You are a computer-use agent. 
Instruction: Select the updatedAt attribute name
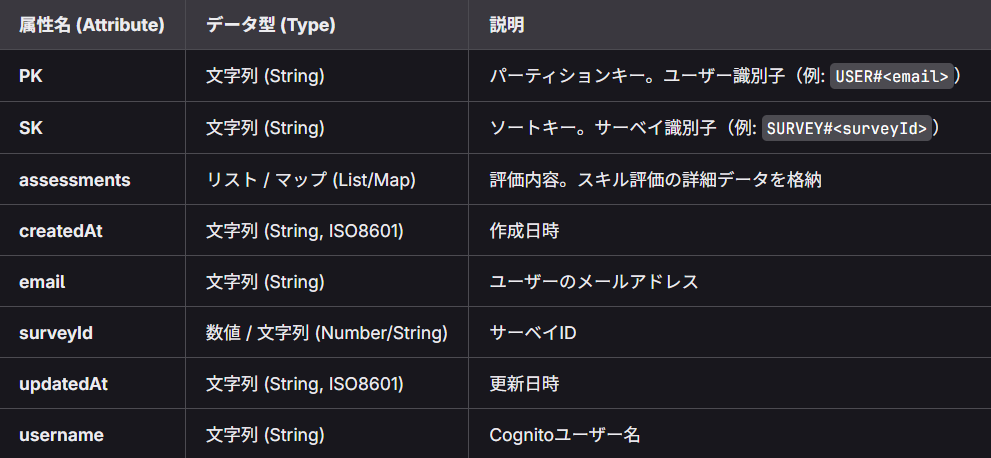click(x=63, y=384)
